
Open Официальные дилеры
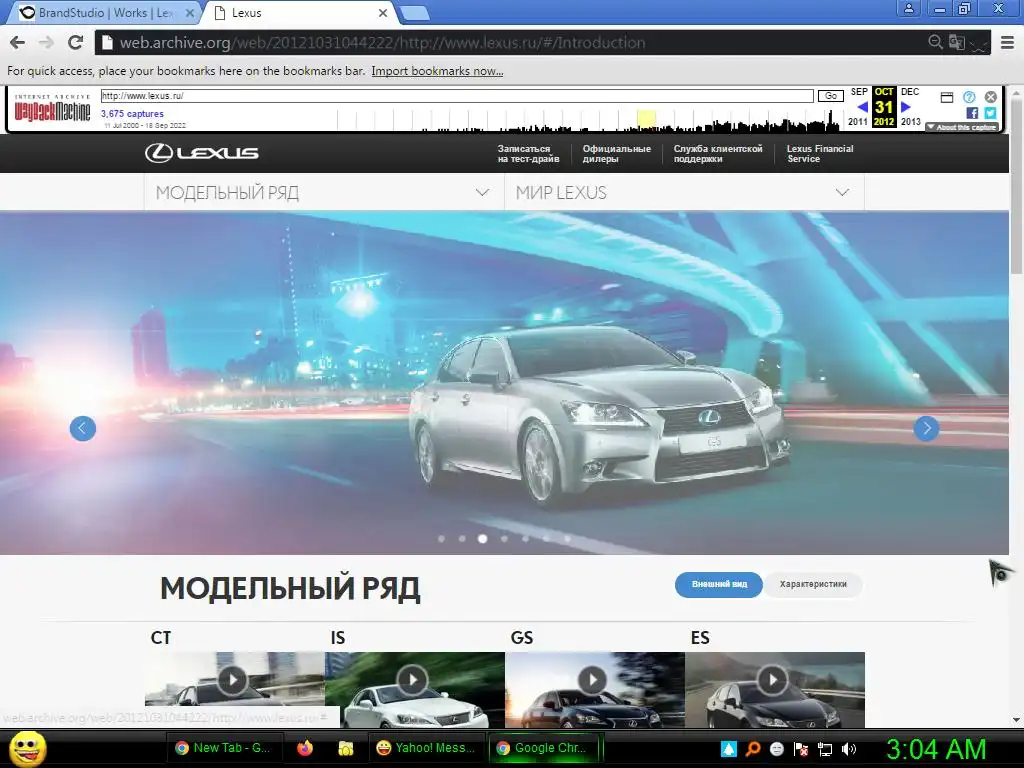tap(616, 153)
